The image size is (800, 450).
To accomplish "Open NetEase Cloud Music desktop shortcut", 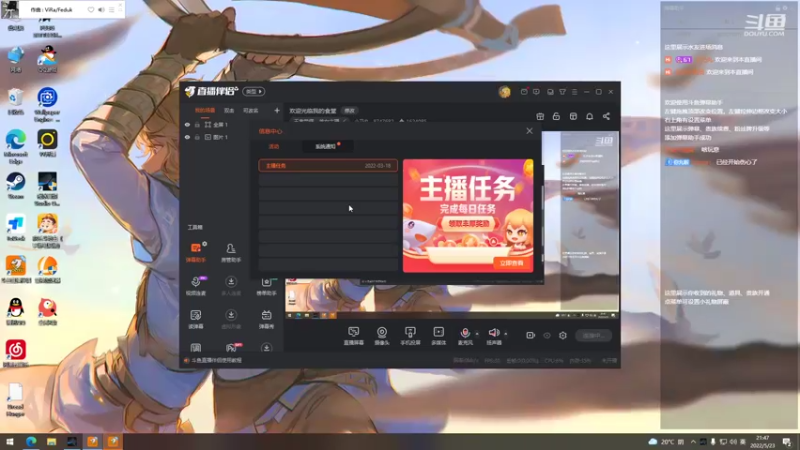I will 15,354.
